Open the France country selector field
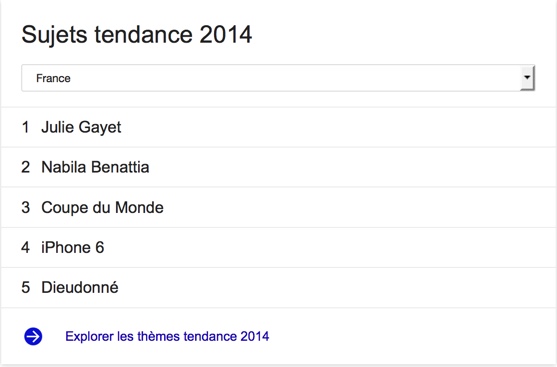The width and height of the screenshot is (557, 367). coord(278,78)
